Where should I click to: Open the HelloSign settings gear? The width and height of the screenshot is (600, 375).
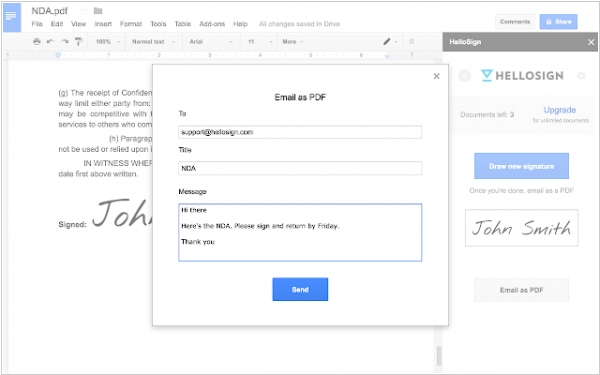pos(581,76)
